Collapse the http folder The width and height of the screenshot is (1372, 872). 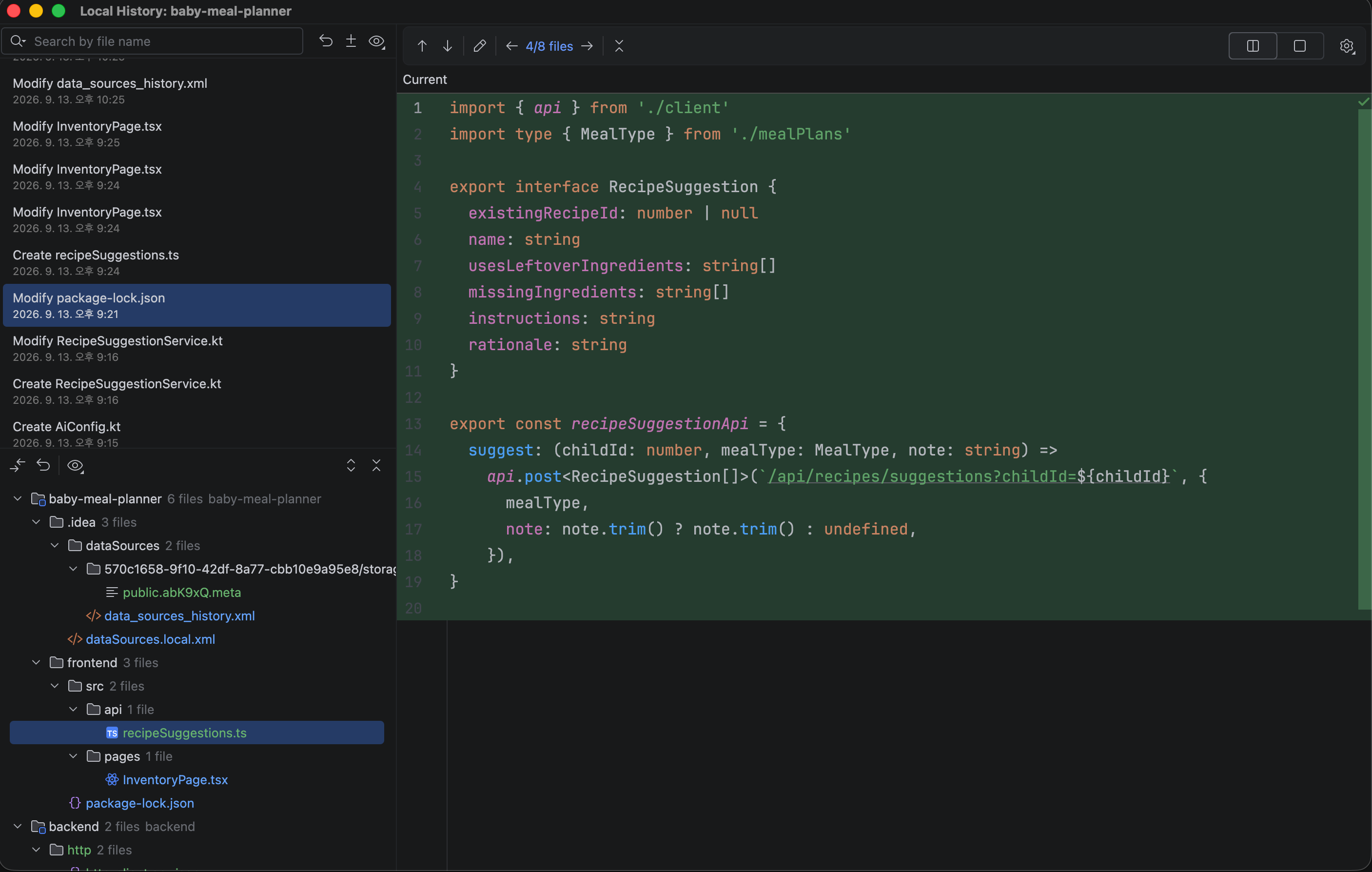point(36,849)
